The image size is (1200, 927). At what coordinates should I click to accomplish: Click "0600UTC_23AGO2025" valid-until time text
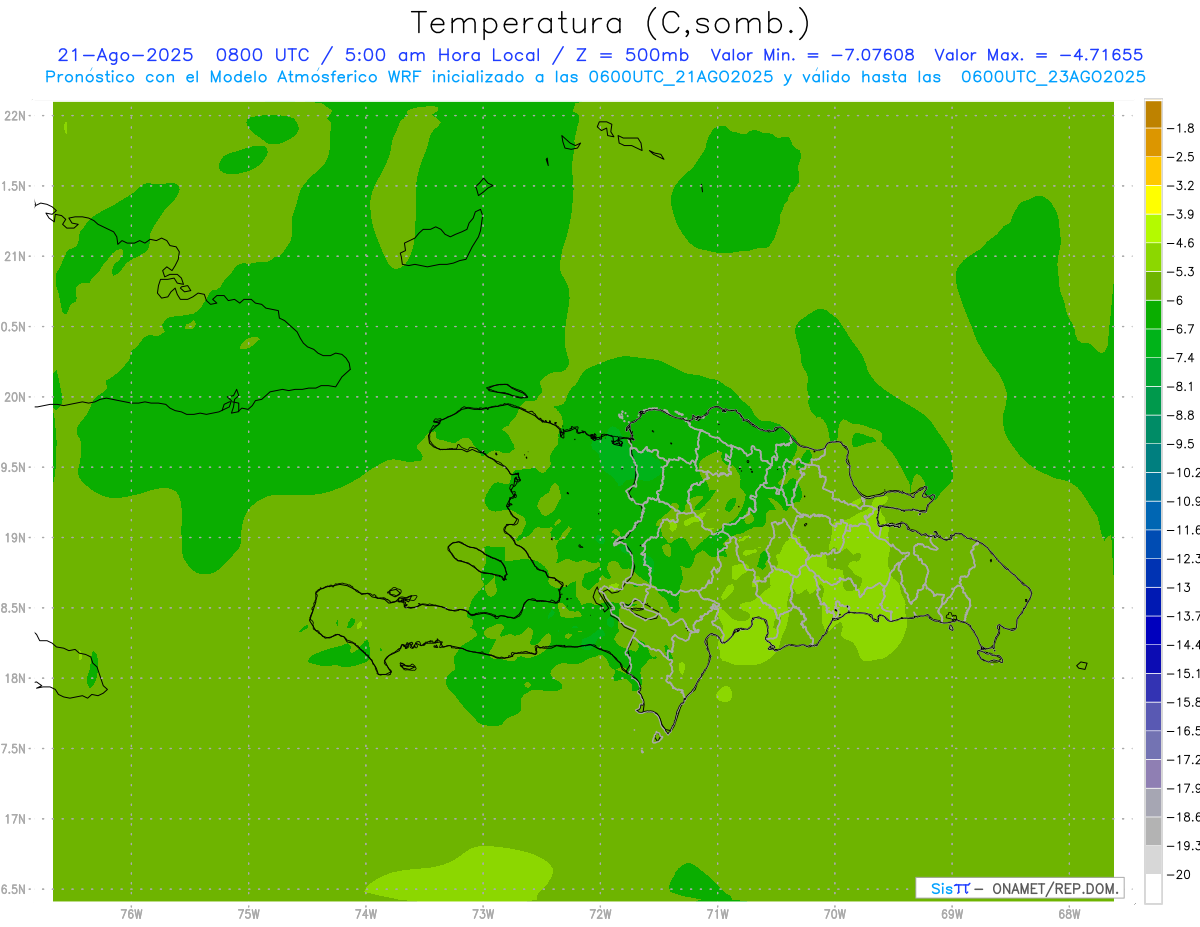point(1053,77)
